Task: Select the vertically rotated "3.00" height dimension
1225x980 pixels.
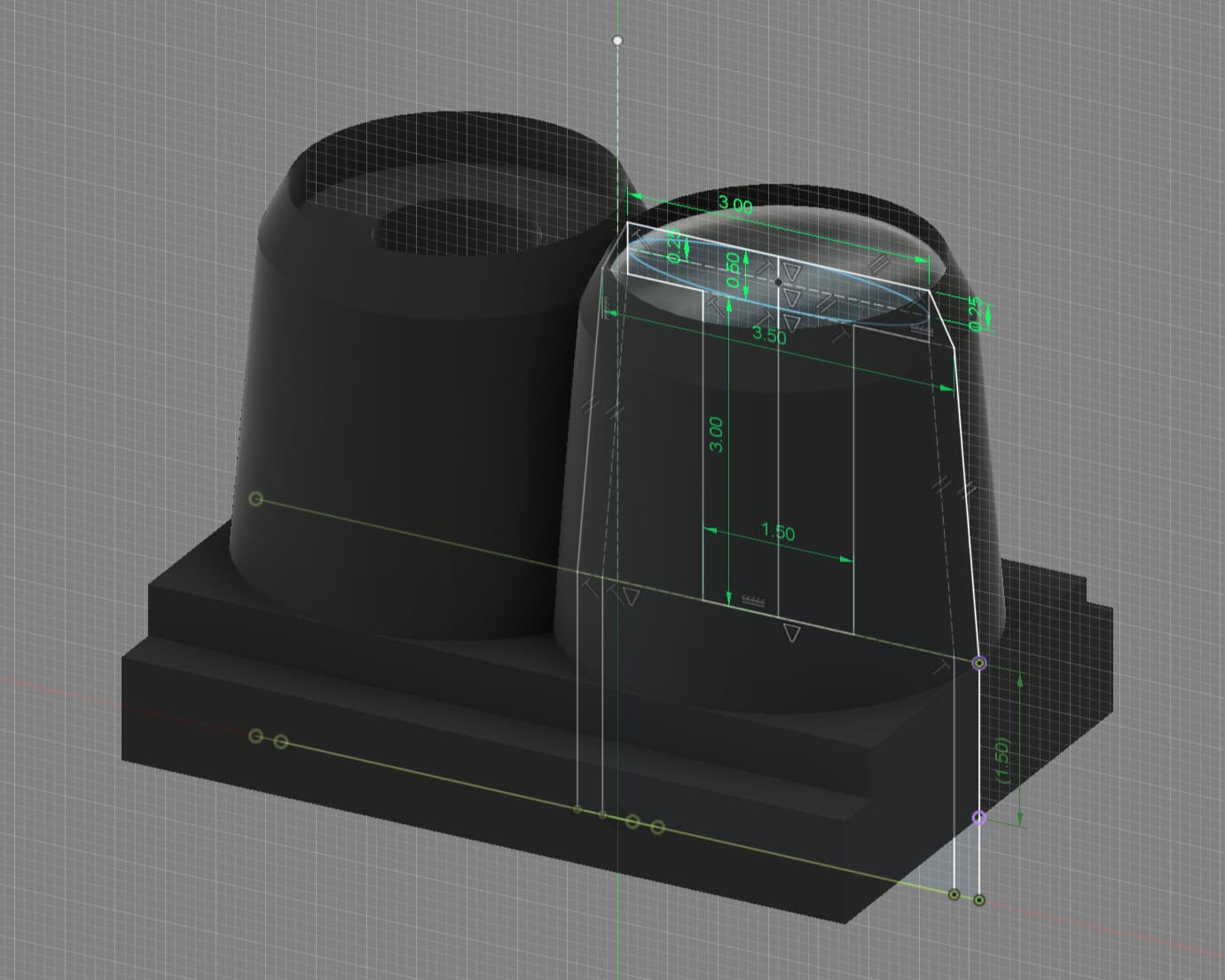Action: [x=717, y=434]
